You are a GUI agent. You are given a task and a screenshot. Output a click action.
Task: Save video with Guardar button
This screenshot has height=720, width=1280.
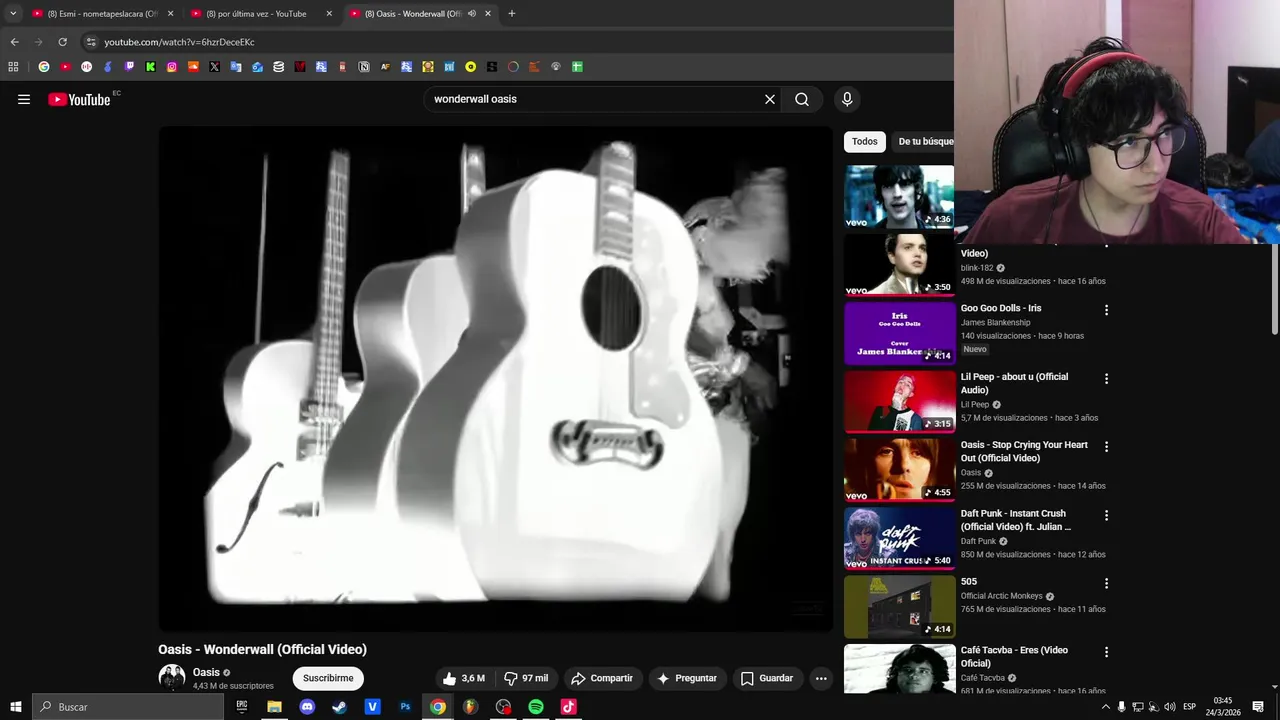coord(767,678)
